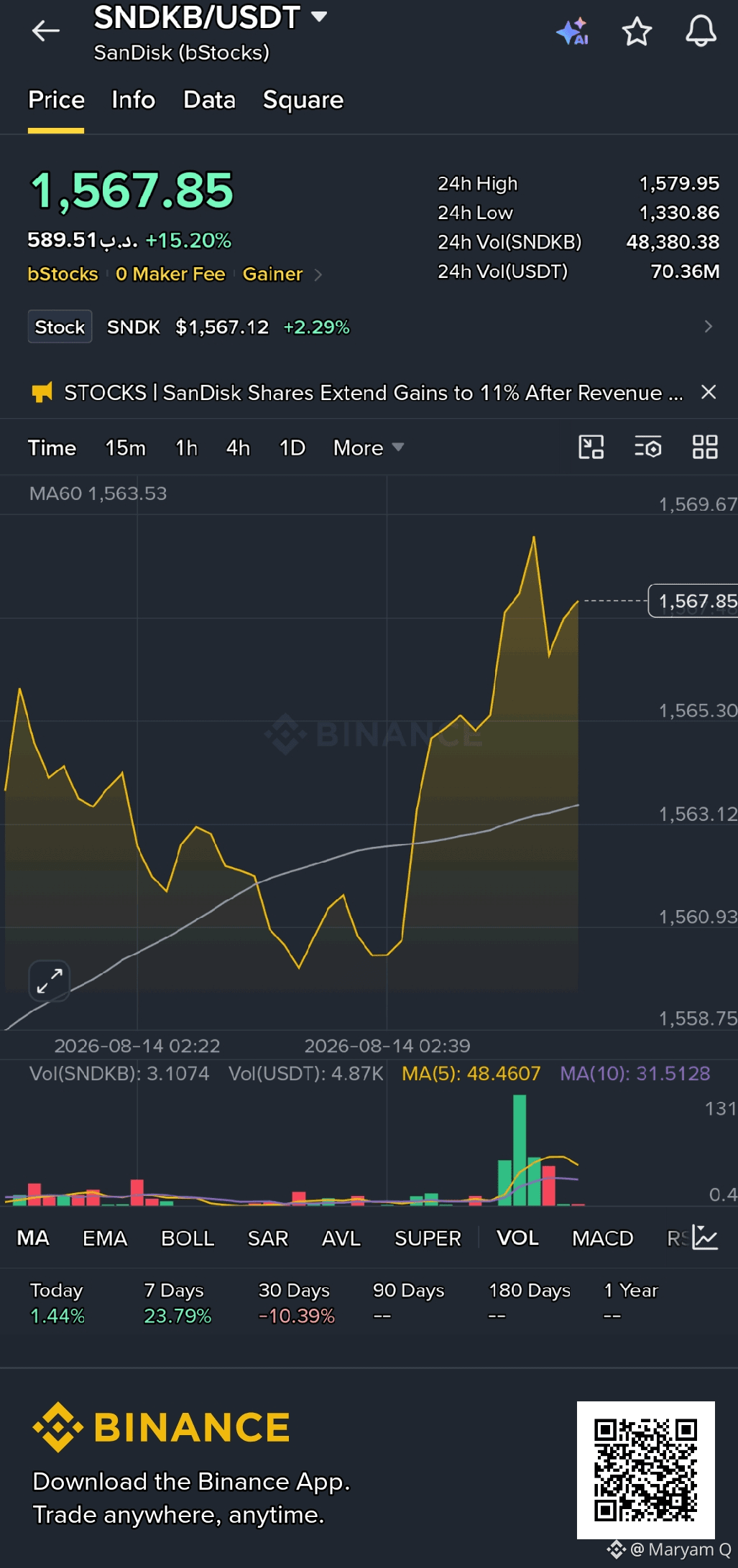The height and width of the screenshot is (1568, 738).
Task: Tap the +15.20% change value
Action: coord(188,240)
